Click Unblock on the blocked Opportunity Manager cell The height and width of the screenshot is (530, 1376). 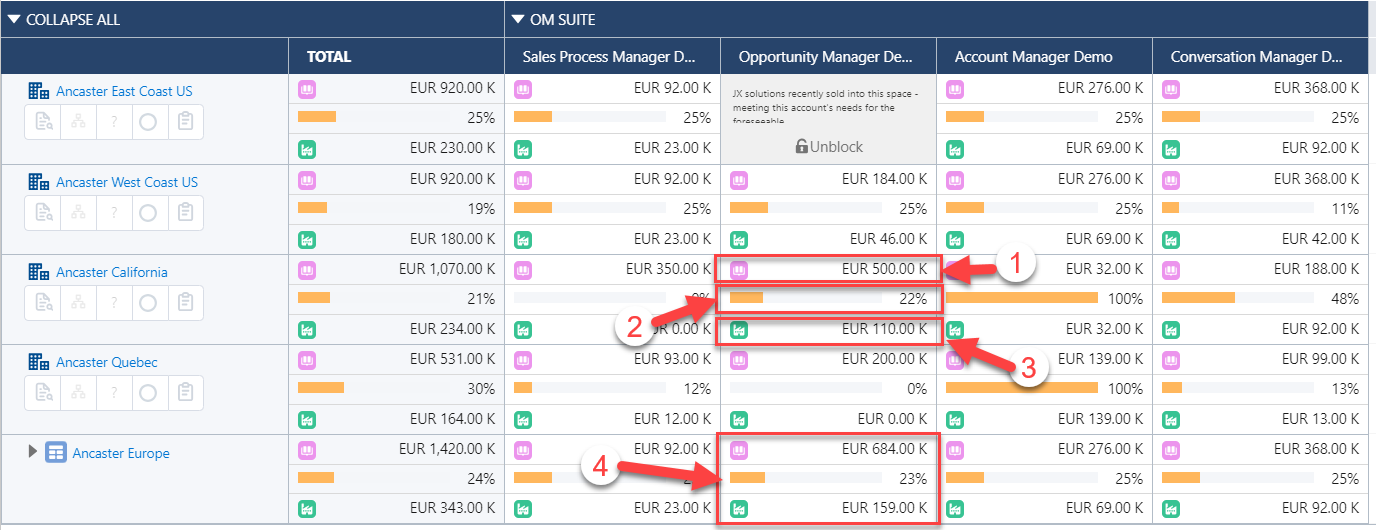(829, 146)
